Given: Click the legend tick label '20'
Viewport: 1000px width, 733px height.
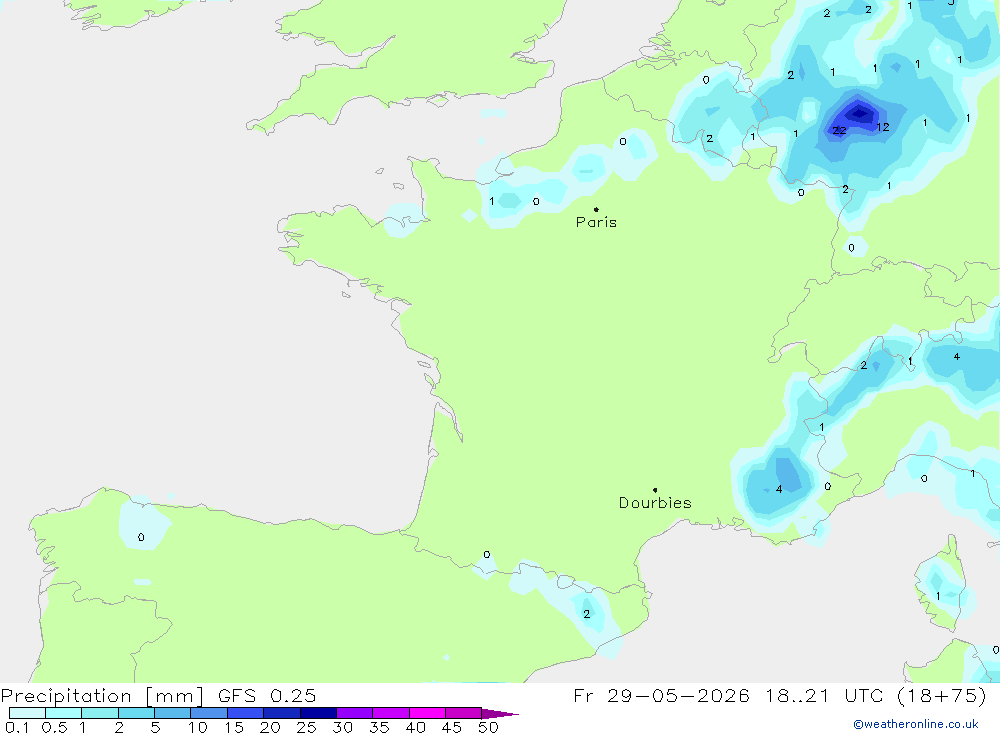Looking at the screenshot, I should pos(270,727).
